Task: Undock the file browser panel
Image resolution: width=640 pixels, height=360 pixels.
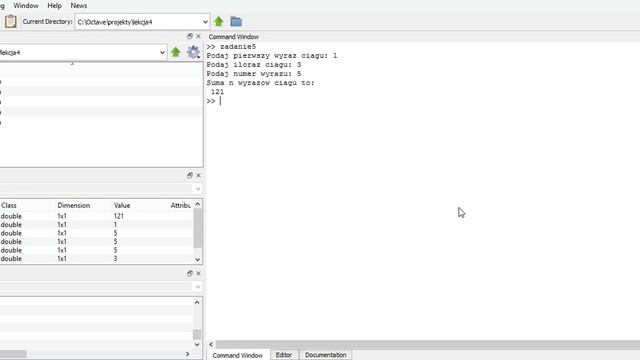Action: pos(190,36)
